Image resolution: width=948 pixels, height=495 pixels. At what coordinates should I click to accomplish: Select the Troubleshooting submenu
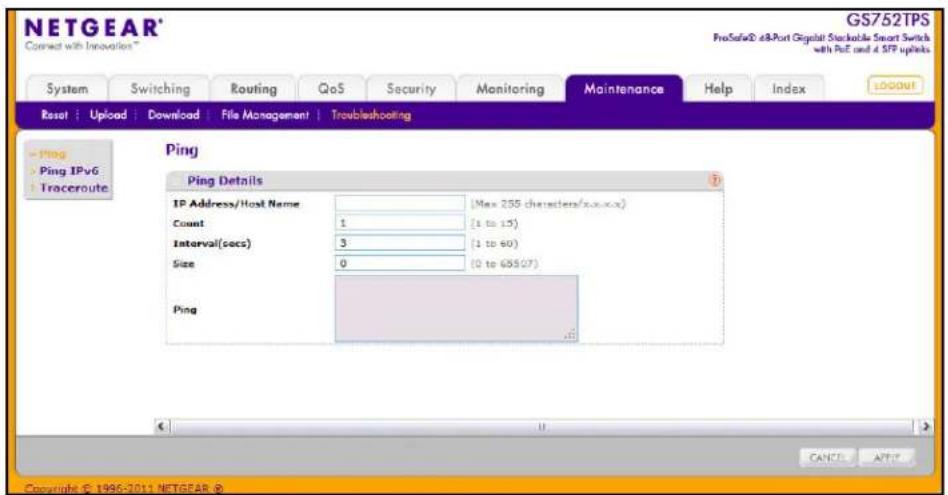371,115
